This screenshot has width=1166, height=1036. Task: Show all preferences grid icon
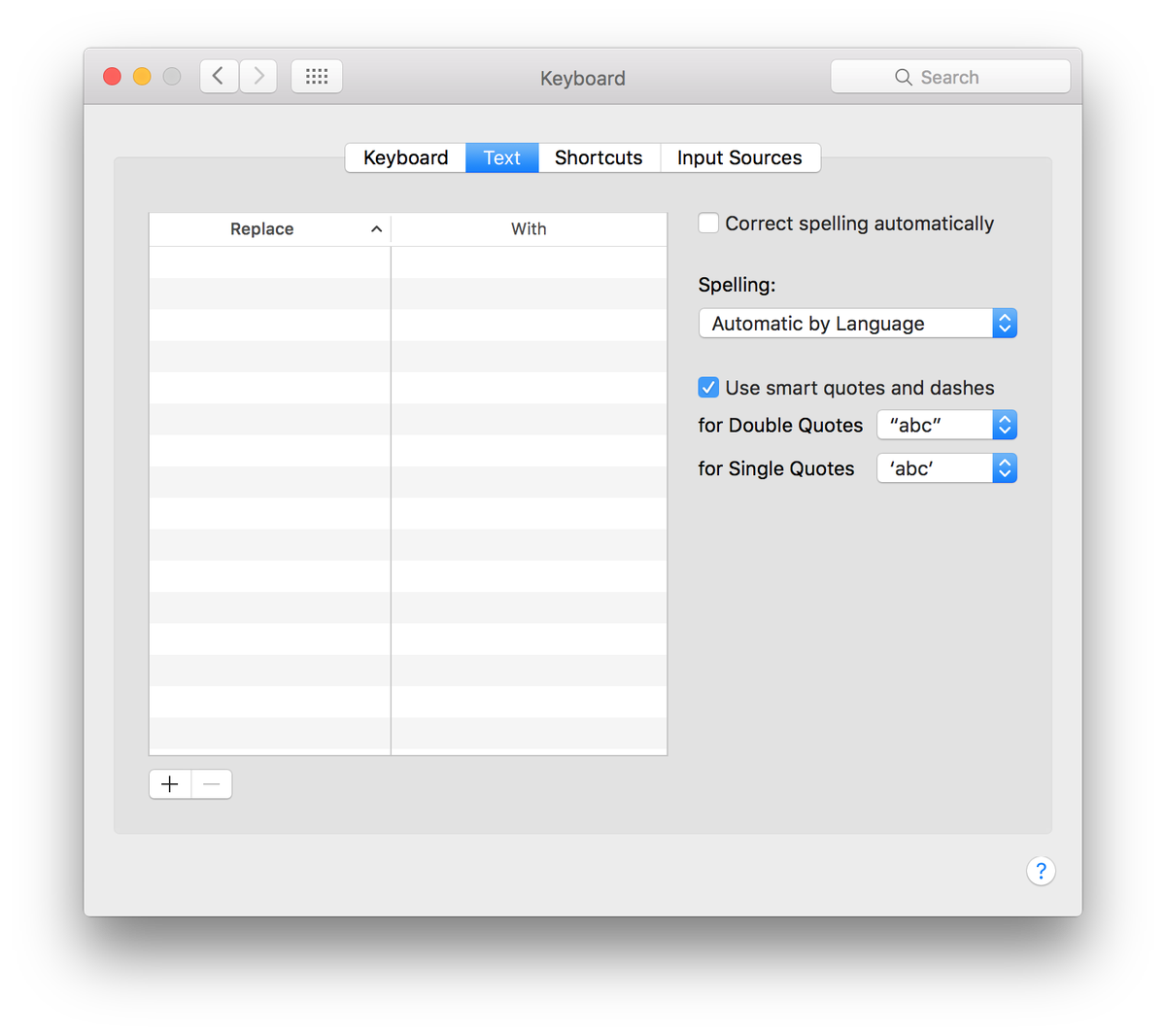pyautogui.click(x=317, y=76)
